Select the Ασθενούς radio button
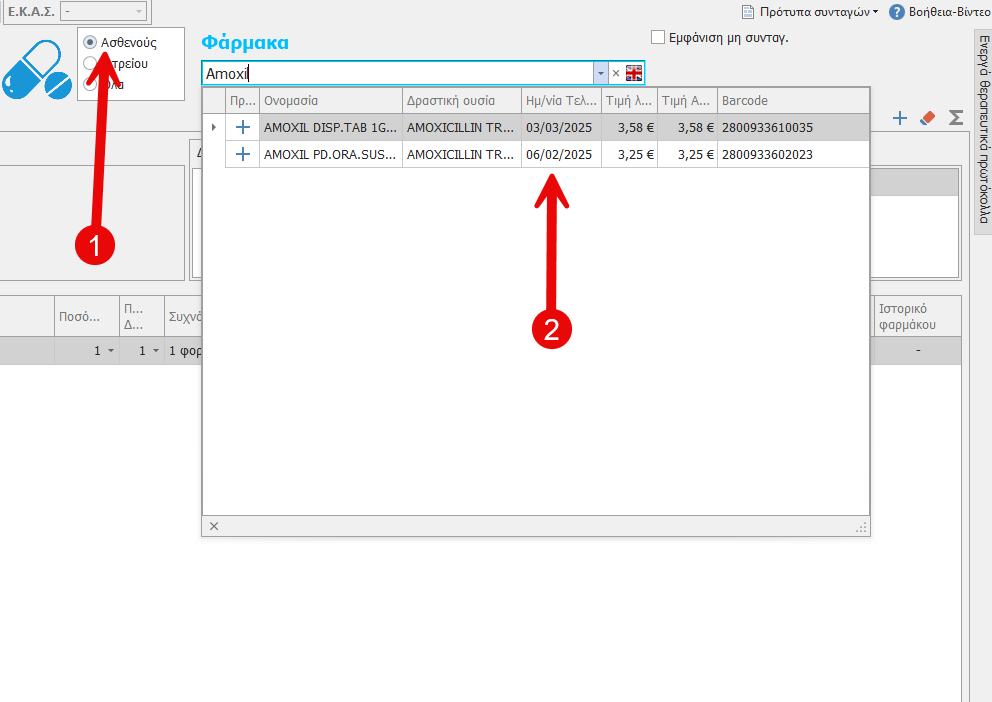The image size is (992, 702). tap(90, 43)
